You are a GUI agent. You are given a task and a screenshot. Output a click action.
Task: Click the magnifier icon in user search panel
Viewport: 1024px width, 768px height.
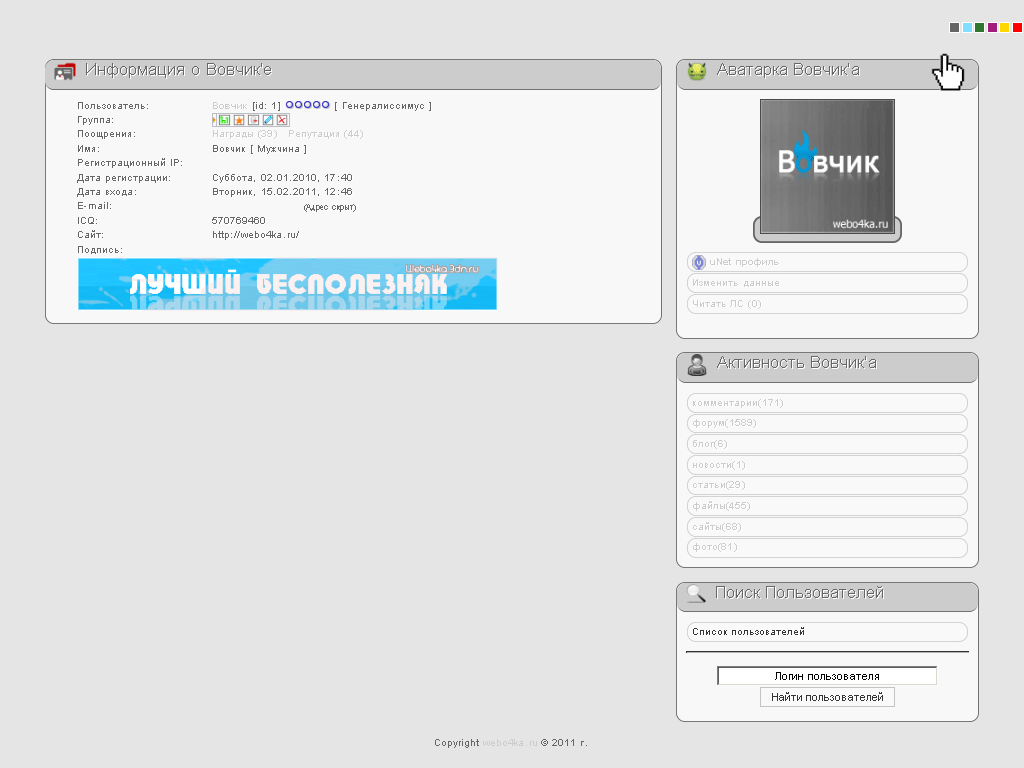(x=697, y=593)
